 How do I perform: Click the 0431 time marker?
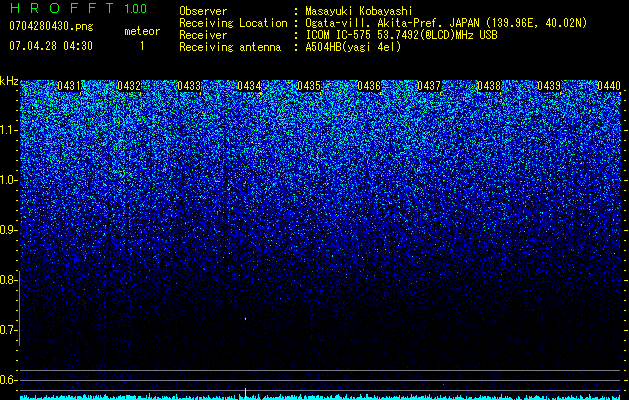pyautogui.click(x=69, y=86)
